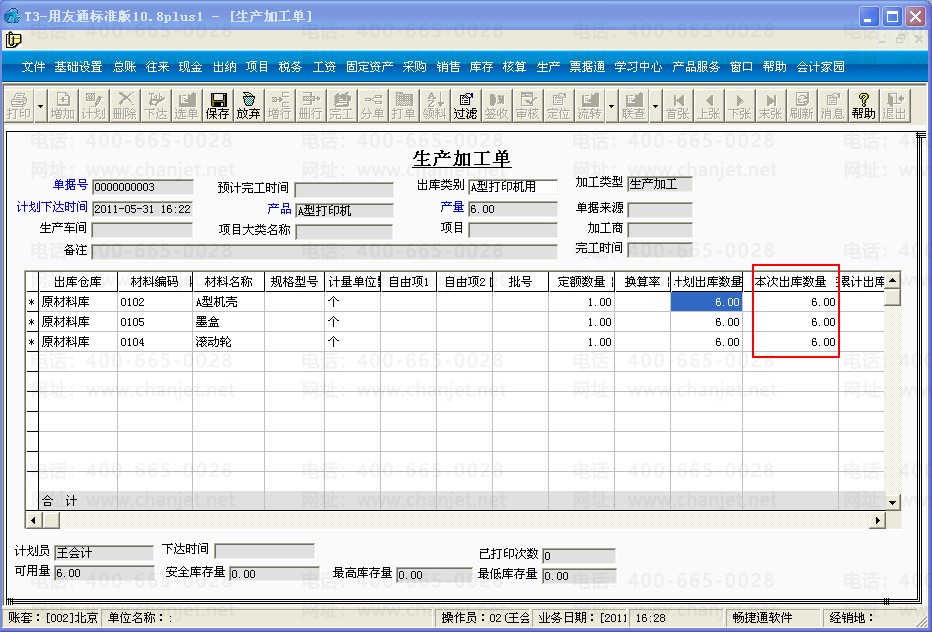Go to last record with 末张
Screen dimensions: 932x632
tap(770, 105)
